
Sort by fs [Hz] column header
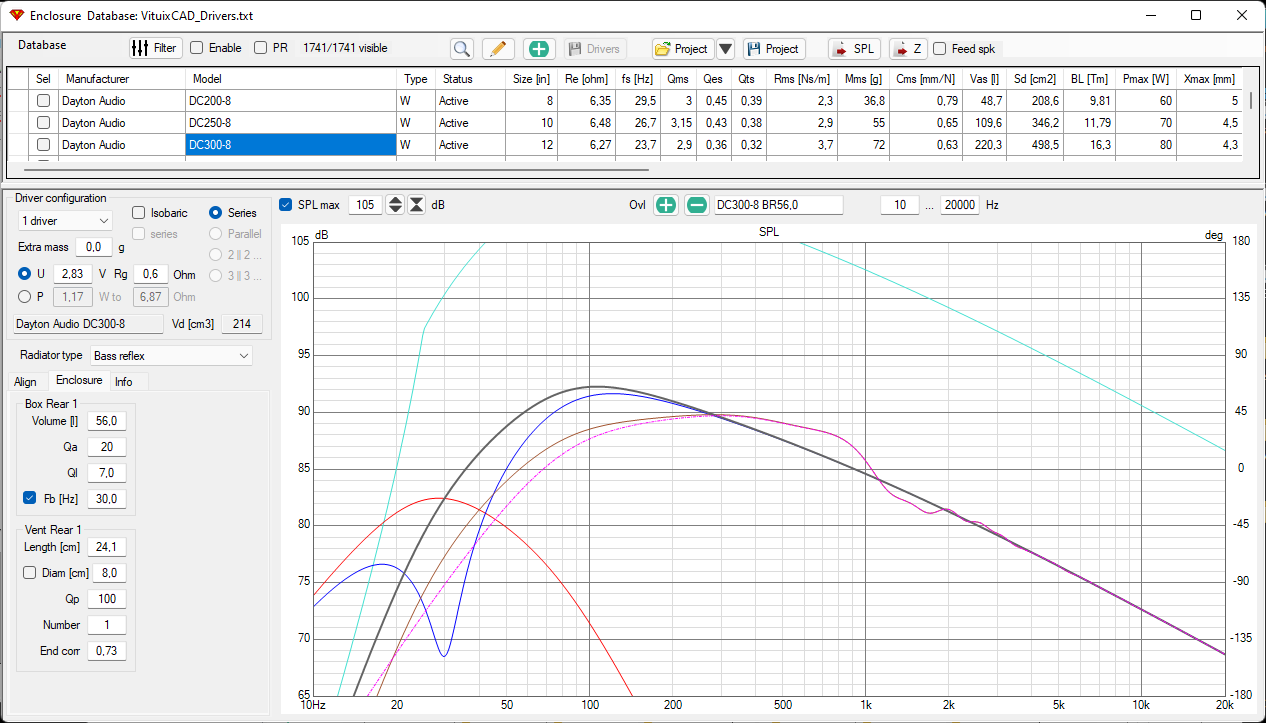tap(636, 79)
